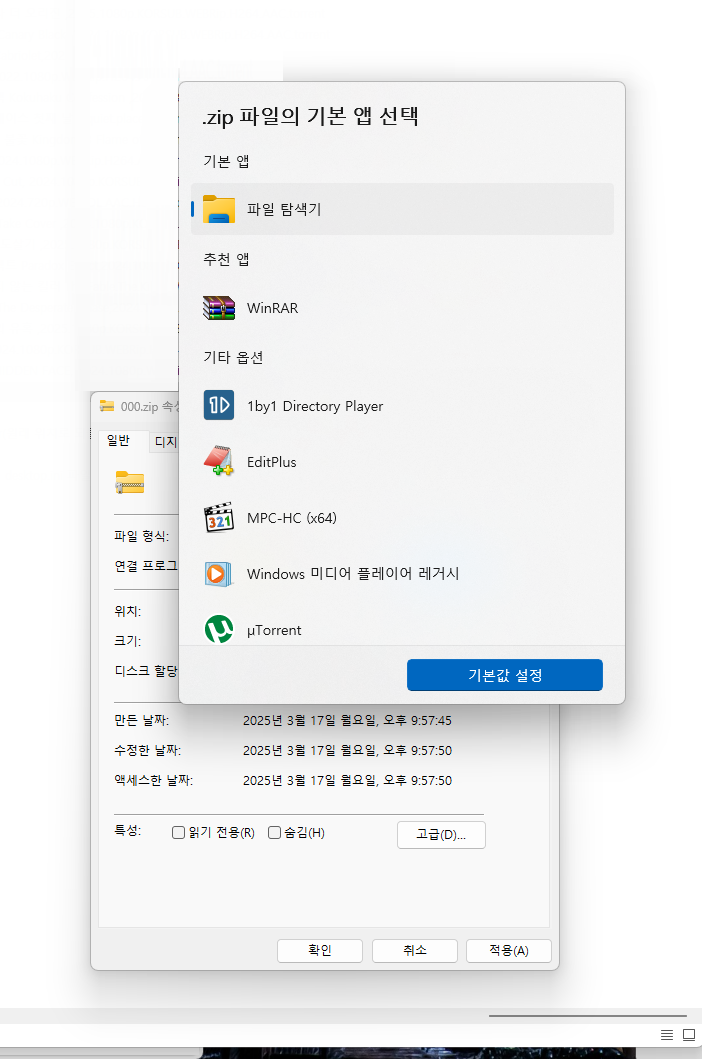Click the horizontal scrollbar near bottom
The height and width of the screenshot is (1059, 702).
coord(588,1015)
